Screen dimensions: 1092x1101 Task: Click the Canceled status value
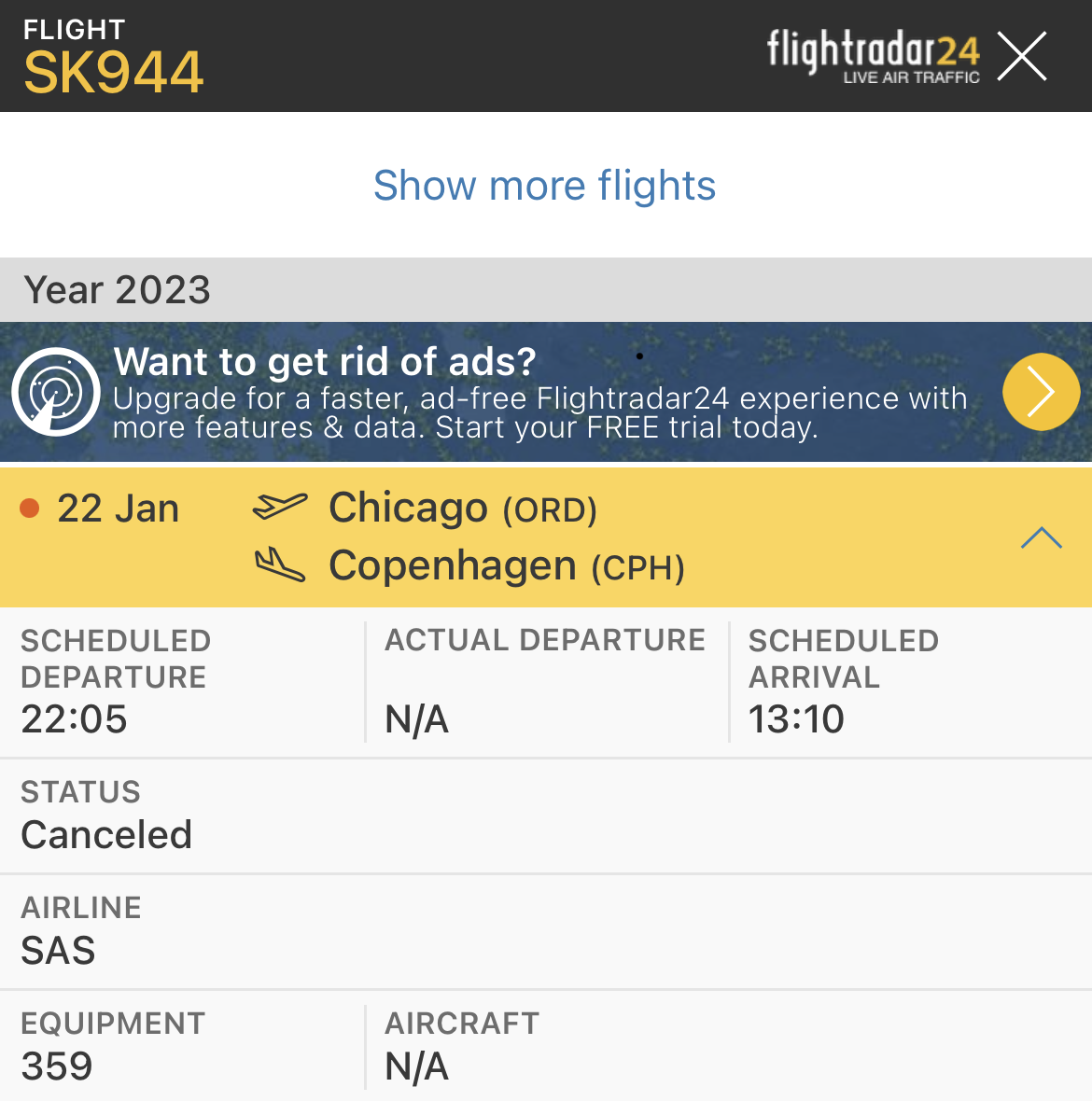[x=106, y=835]
